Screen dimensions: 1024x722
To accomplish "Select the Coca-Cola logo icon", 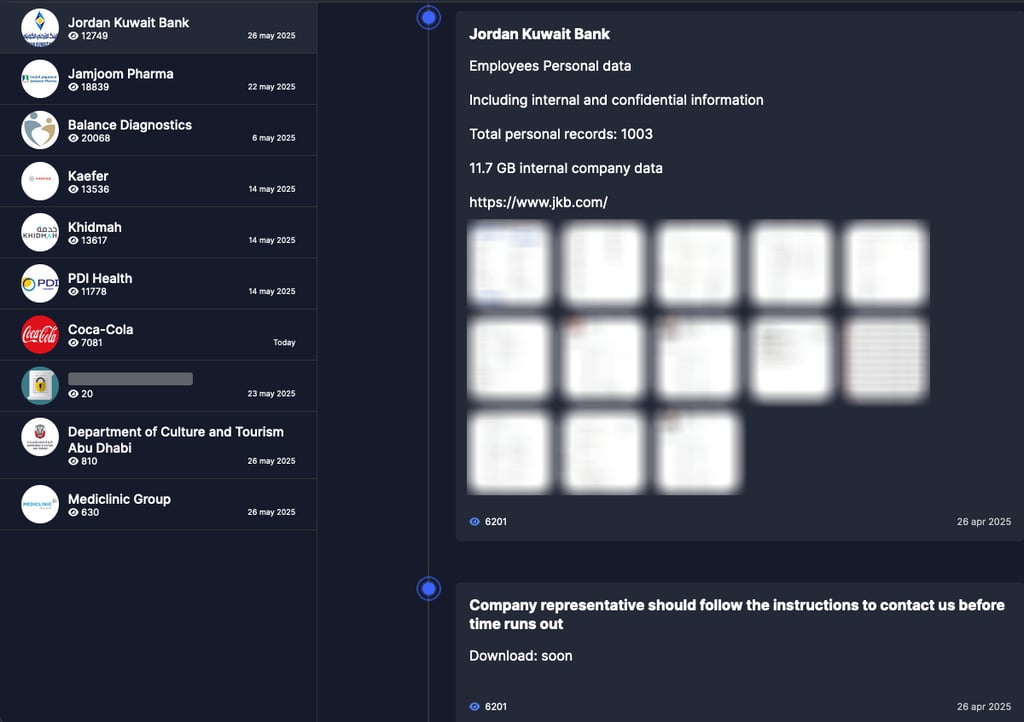I will click(x=40, y=334).
